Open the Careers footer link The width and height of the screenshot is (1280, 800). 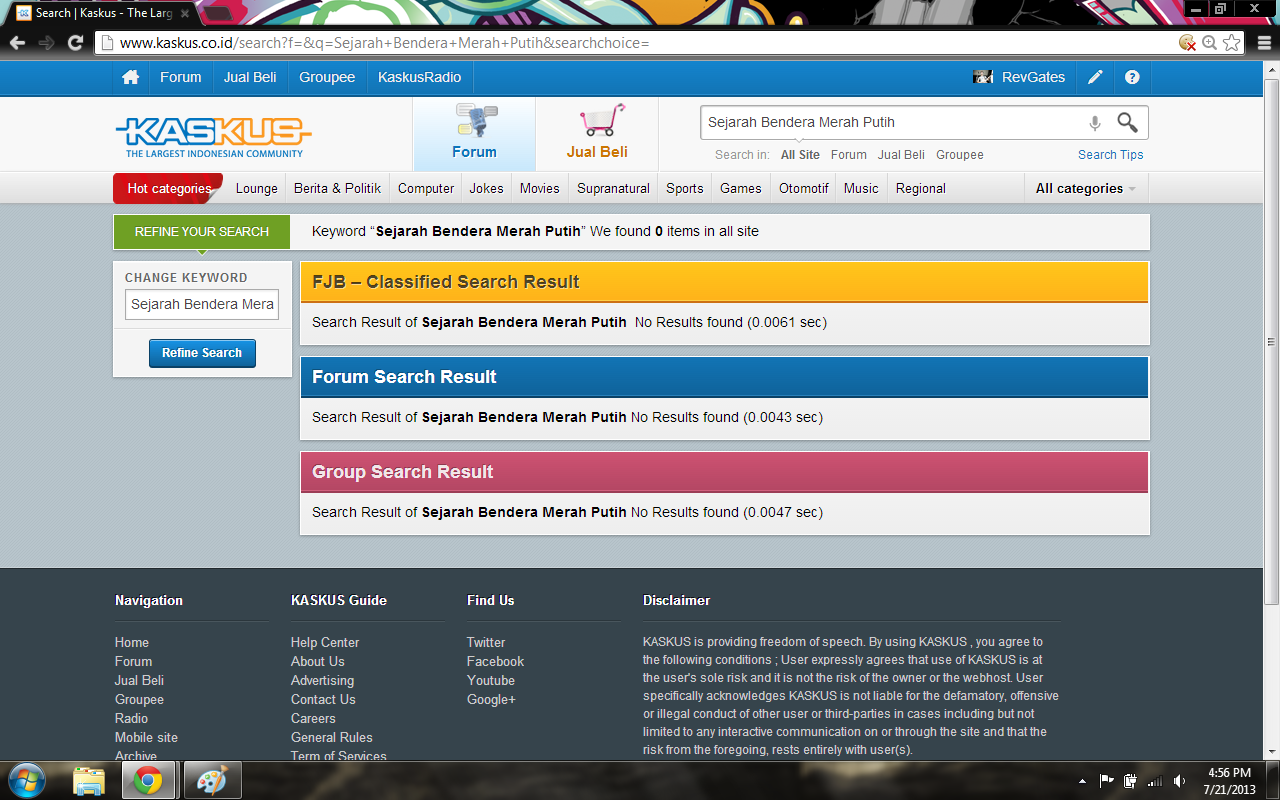pos(313,719)
